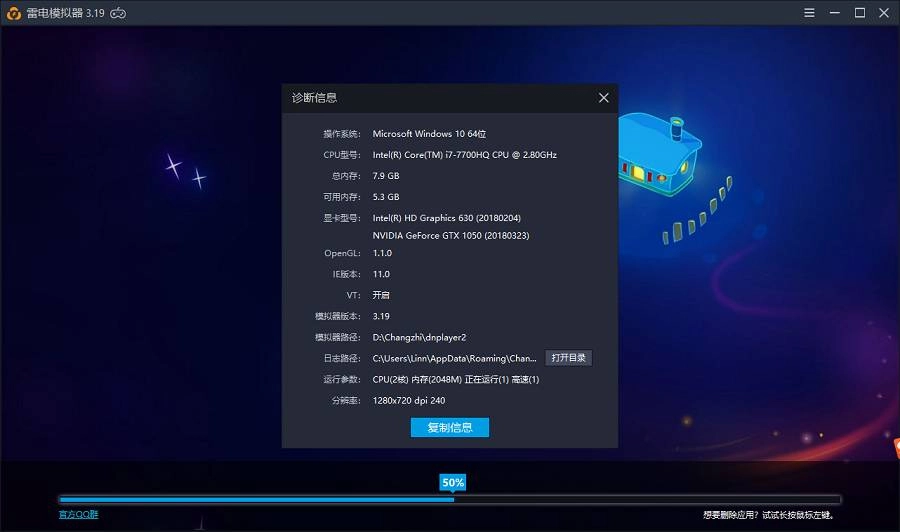Viewport: 900px width, 532px height.
Task: Click the 运行参数 label
Action: pos(342,379)
